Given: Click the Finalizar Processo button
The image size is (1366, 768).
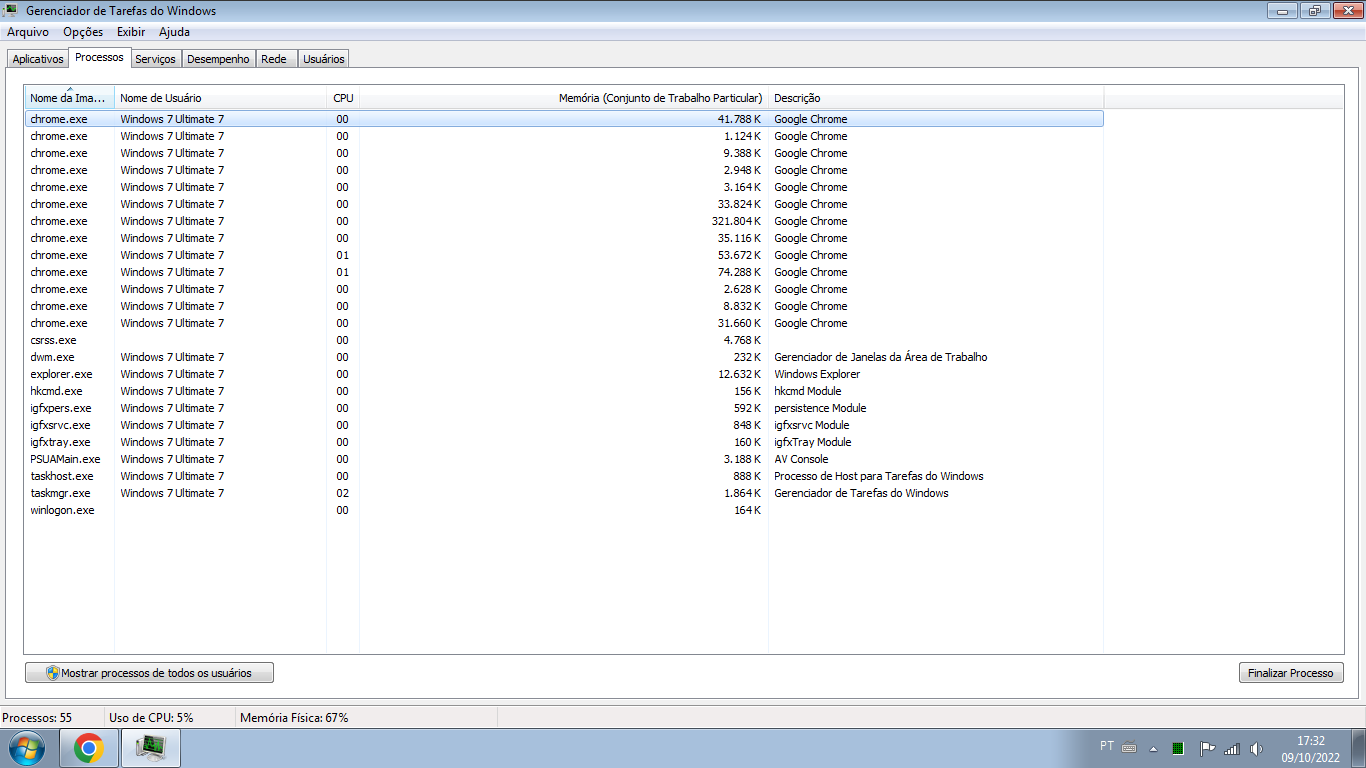Looking at the screenshot, I should 1290,673.
